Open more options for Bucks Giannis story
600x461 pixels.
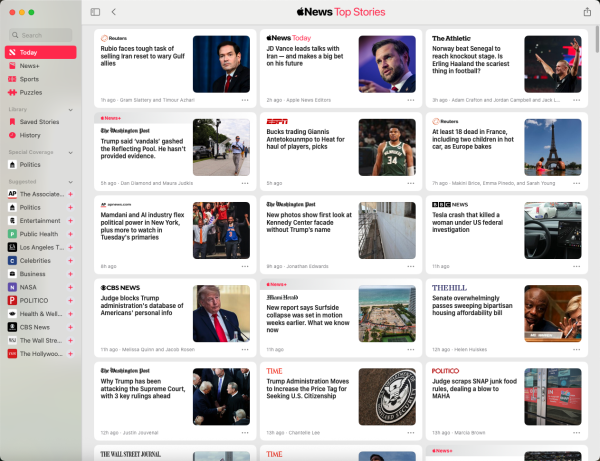(411, 183)
